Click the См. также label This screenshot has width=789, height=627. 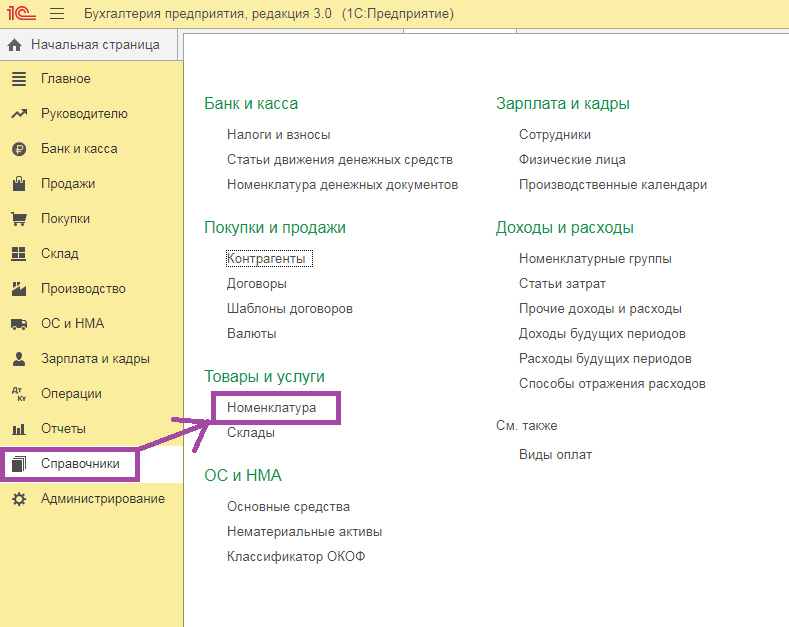527,426
